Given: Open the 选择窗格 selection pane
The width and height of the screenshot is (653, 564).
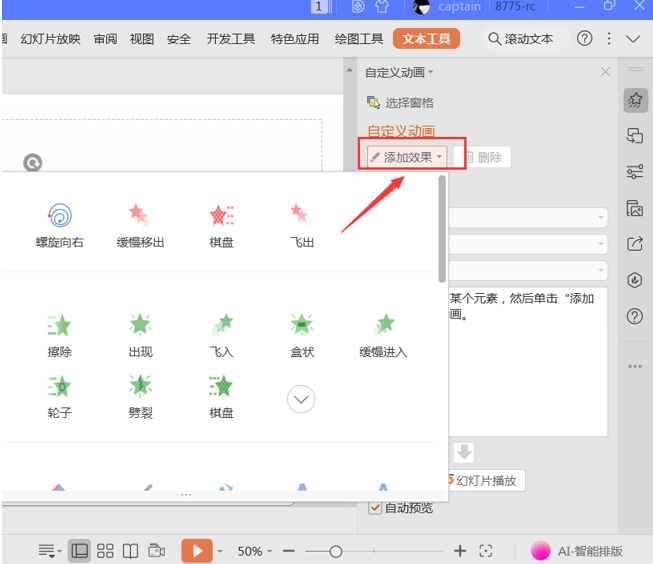Looking at the screenshot, I should point(400,102).
